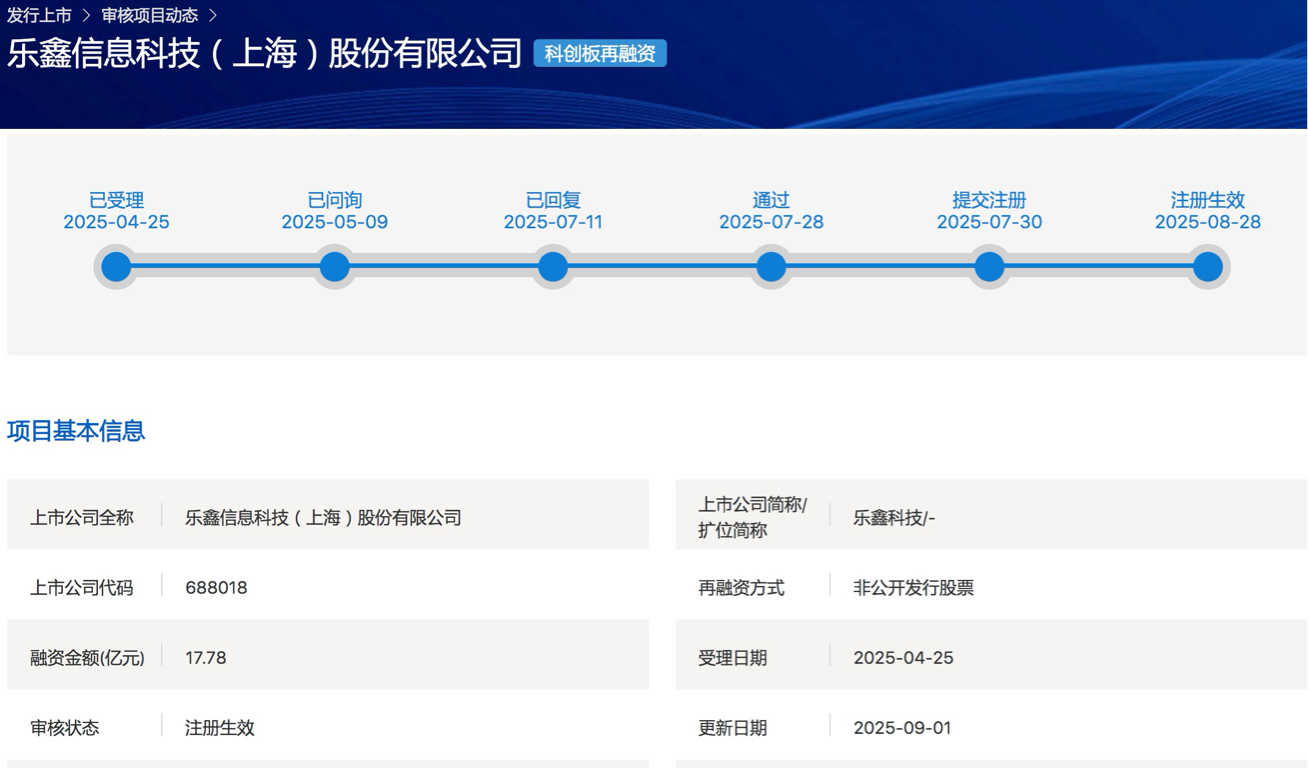The image size is (1308, 768).
Task: Click the 通过 timeline node circle
Action: pyautogui.click(x=771, y=267)
